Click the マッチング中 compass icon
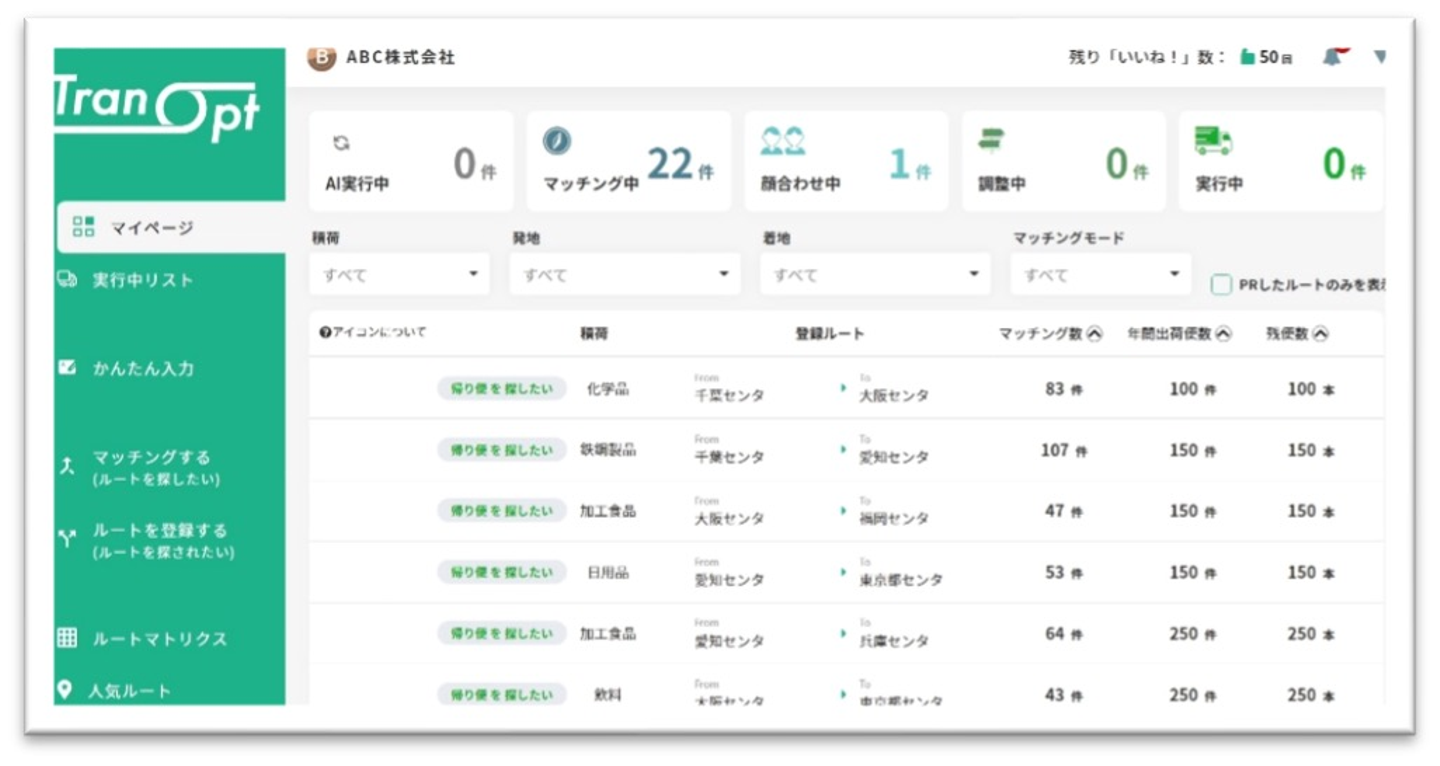The height and width of the screenshot is (766, 1440). (x=557, y=141)
